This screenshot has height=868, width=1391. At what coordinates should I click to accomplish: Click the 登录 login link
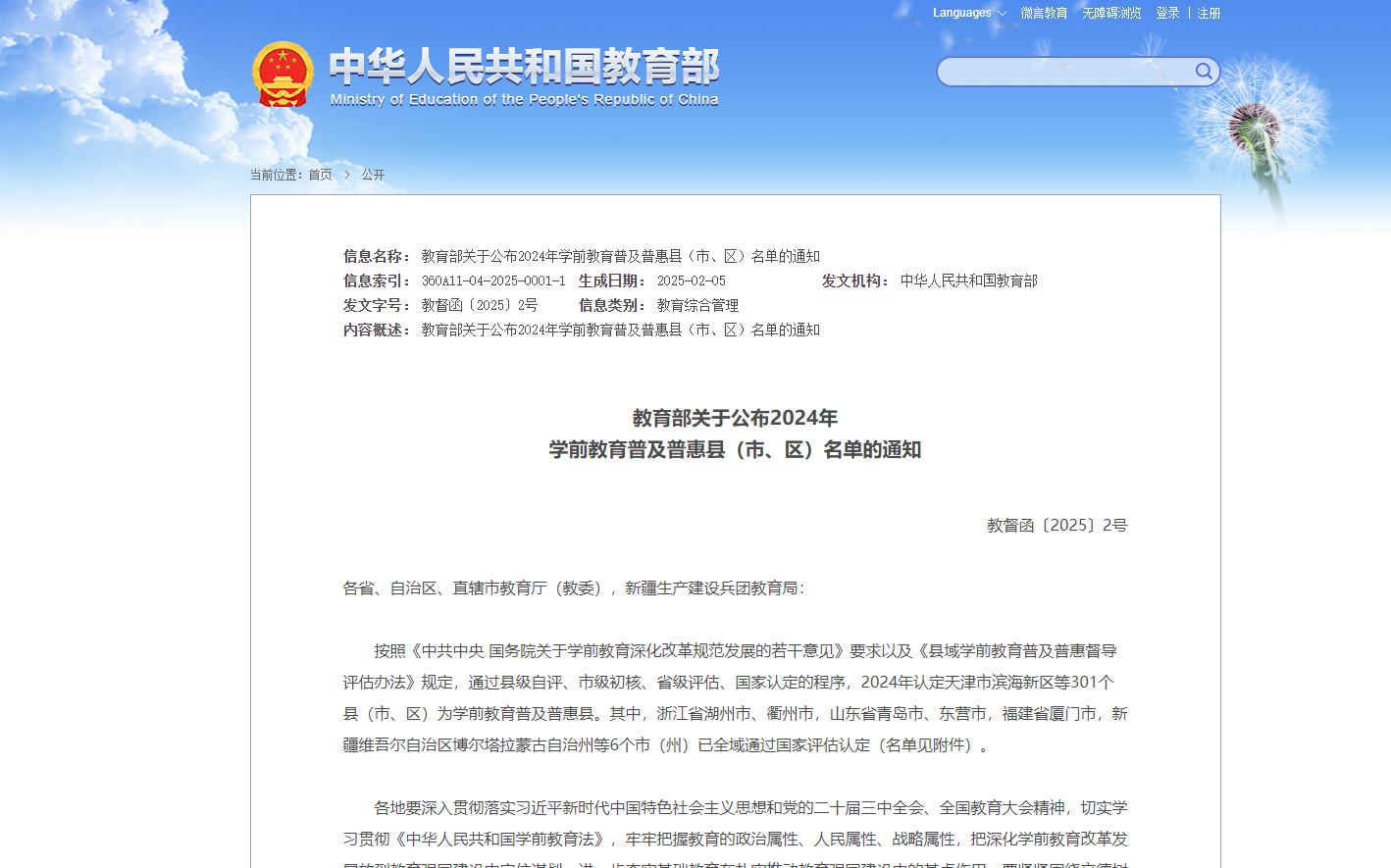1167,13
